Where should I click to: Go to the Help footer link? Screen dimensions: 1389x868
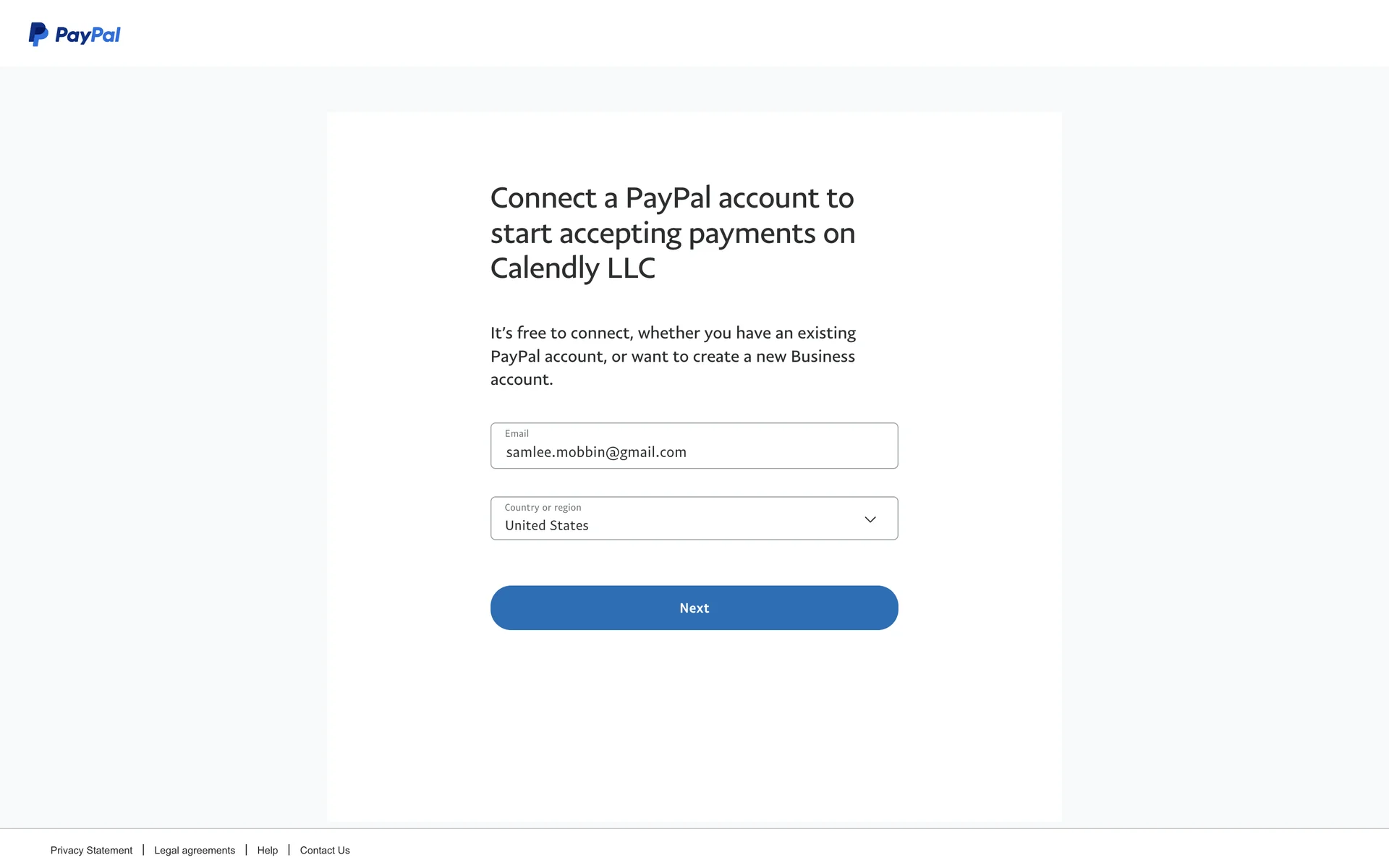pyautogui.click(x=268, y=850)
